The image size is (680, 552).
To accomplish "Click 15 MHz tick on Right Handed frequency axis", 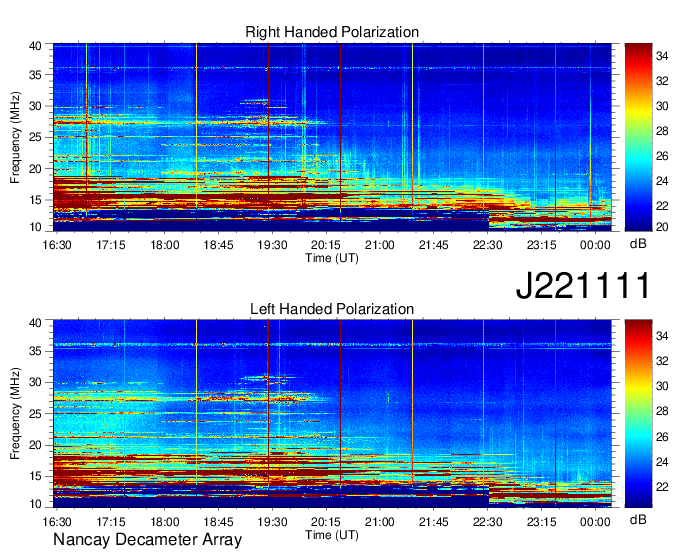I will 35,200.
